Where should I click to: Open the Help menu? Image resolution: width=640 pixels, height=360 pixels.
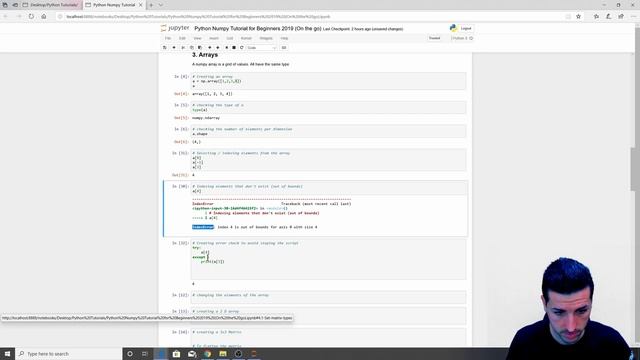[284, 38]
